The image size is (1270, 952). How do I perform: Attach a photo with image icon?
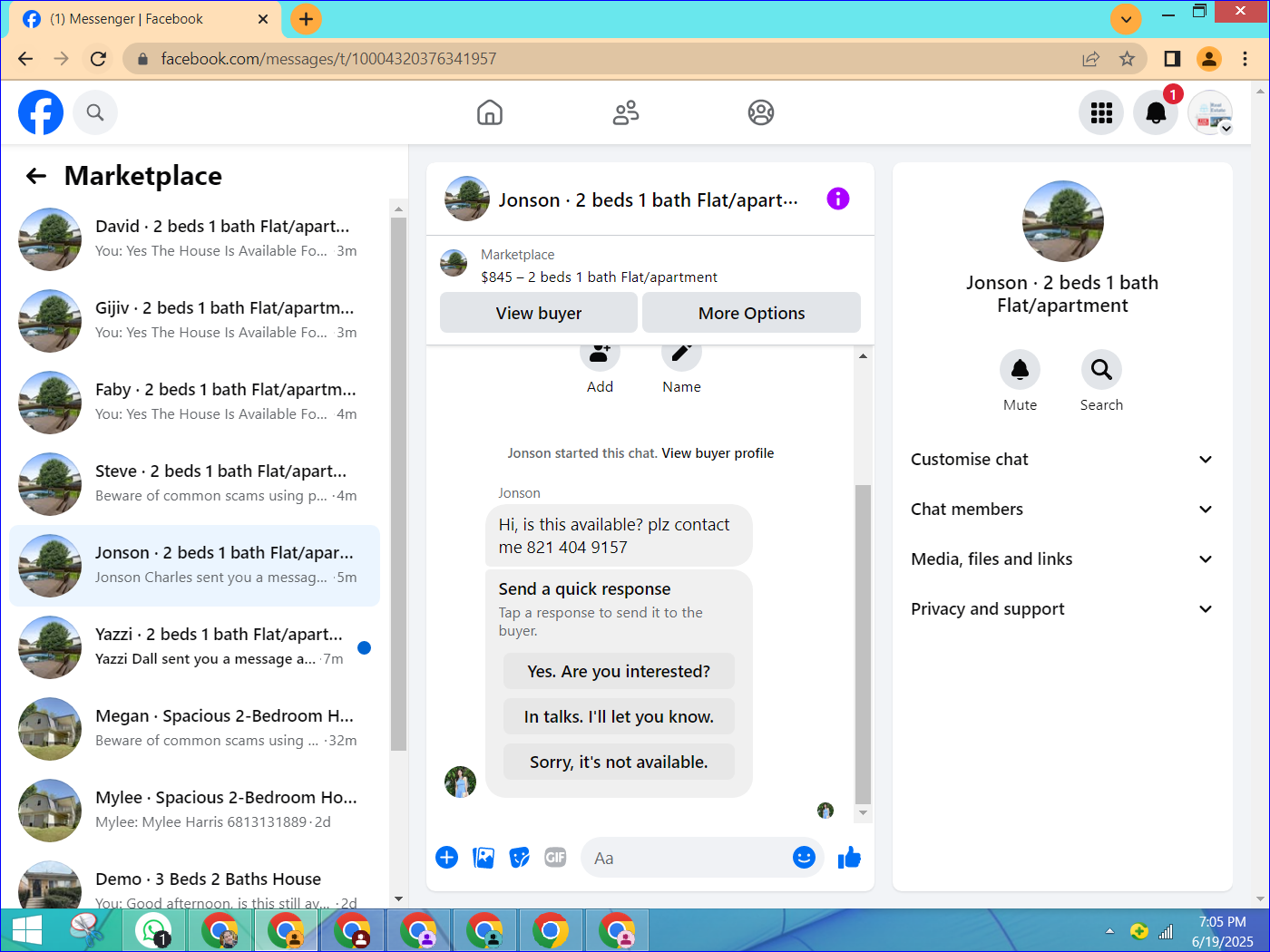484,858
